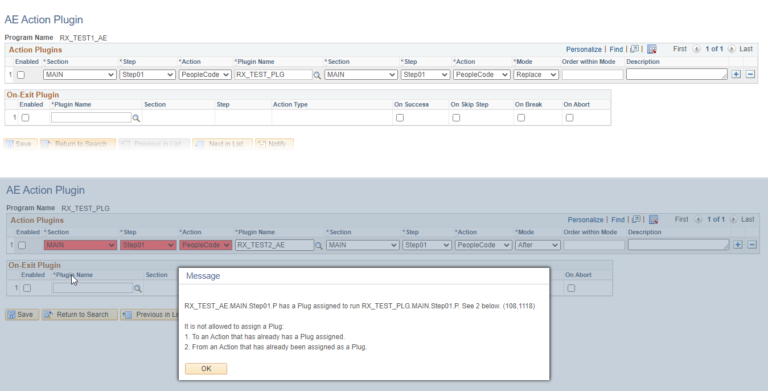Image resolution: width=768 pixels, height=391 pixels.
Task: Open red-highlighted PeopleCode Action dropdown
Action: coord(206,245)
